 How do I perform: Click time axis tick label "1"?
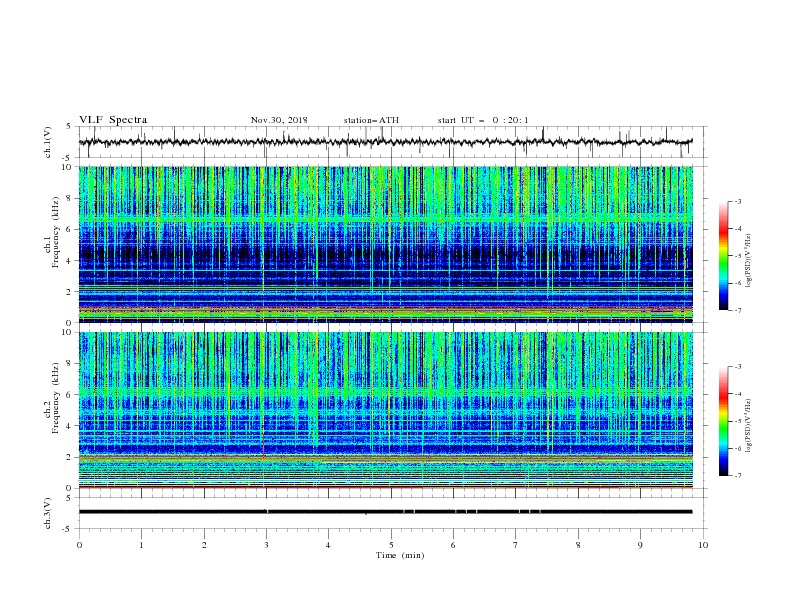click(141, 545)
